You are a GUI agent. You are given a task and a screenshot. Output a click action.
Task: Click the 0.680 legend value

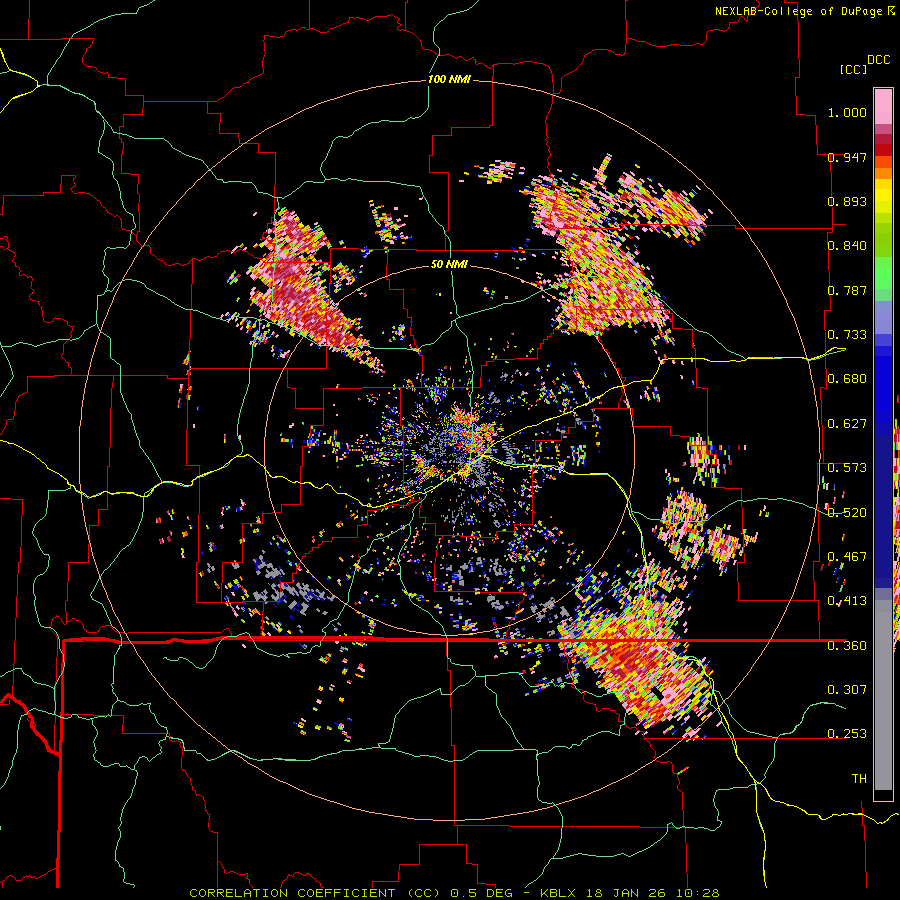847,379
